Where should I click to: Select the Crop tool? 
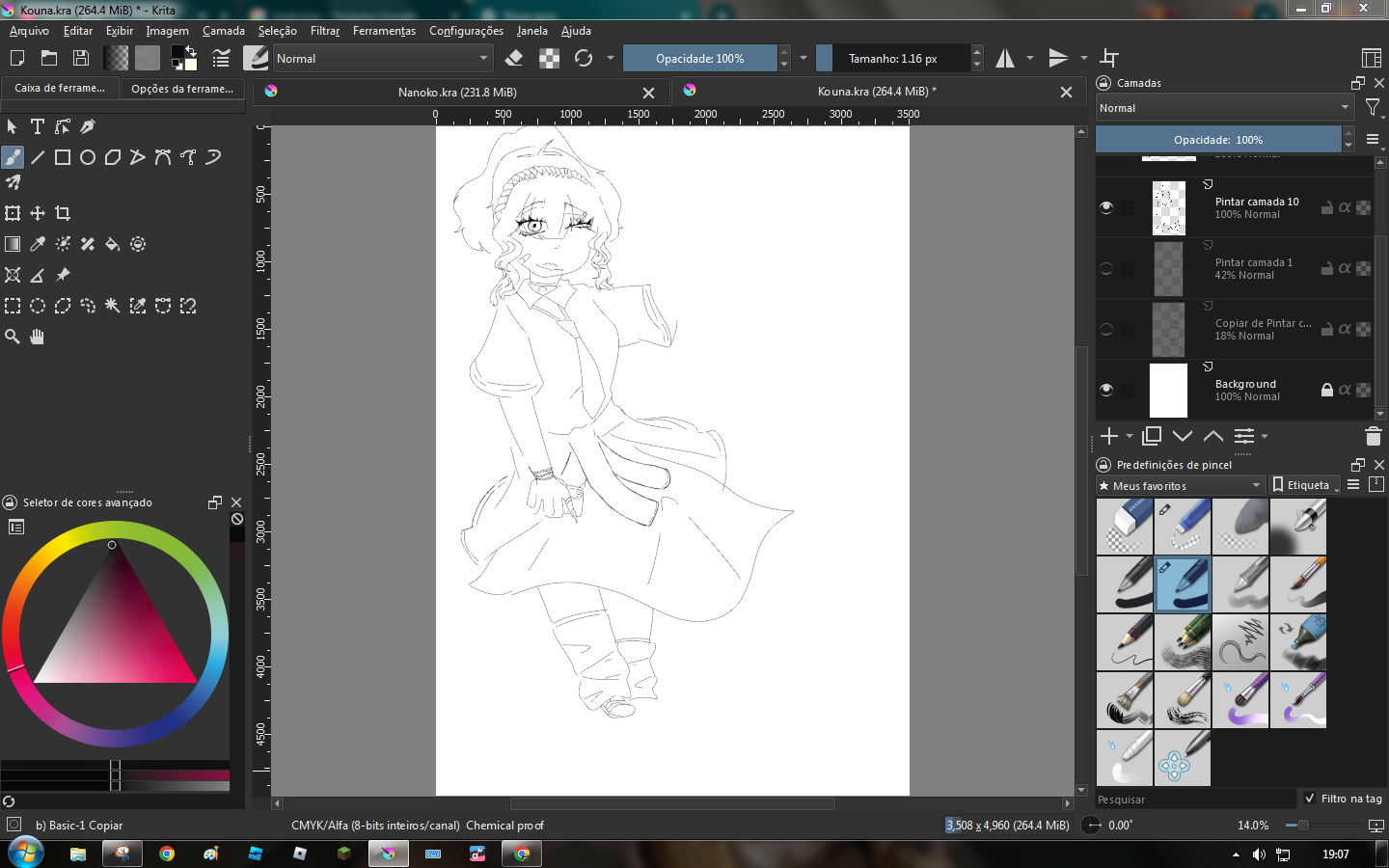click(63, 213)
